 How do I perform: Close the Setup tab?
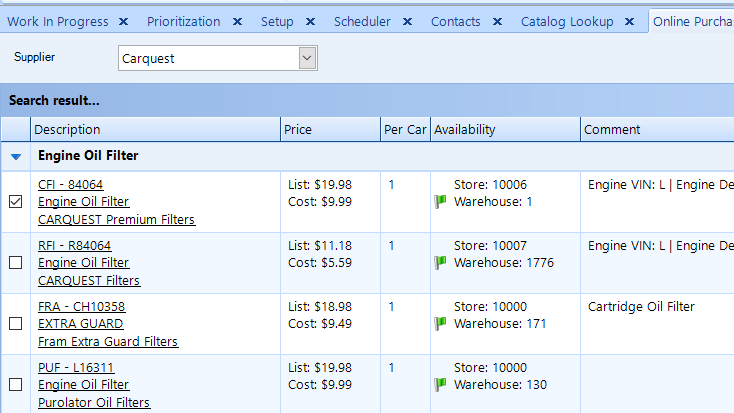(x=310, y=22)
